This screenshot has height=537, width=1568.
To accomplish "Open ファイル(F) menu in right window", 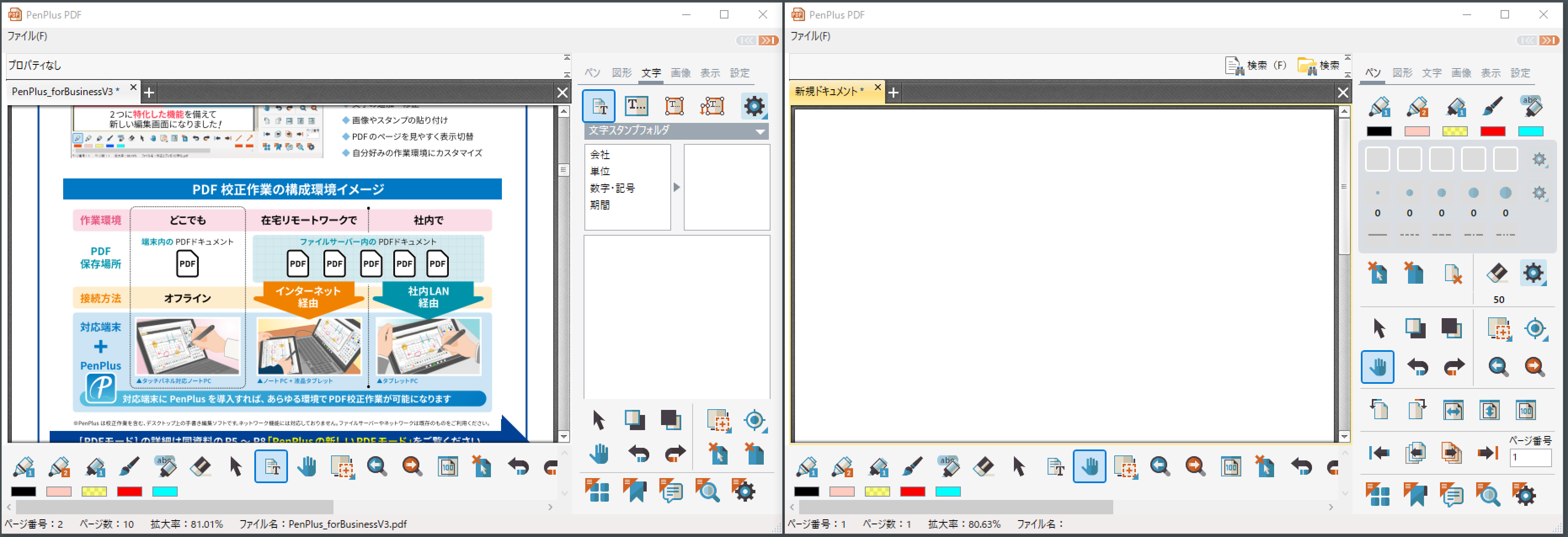I will [810, 36].
